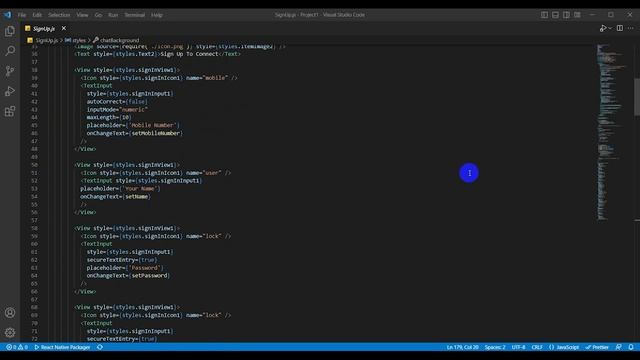Open the Run menu
Screen dimensions: 640x360
(x=113, y=15)
